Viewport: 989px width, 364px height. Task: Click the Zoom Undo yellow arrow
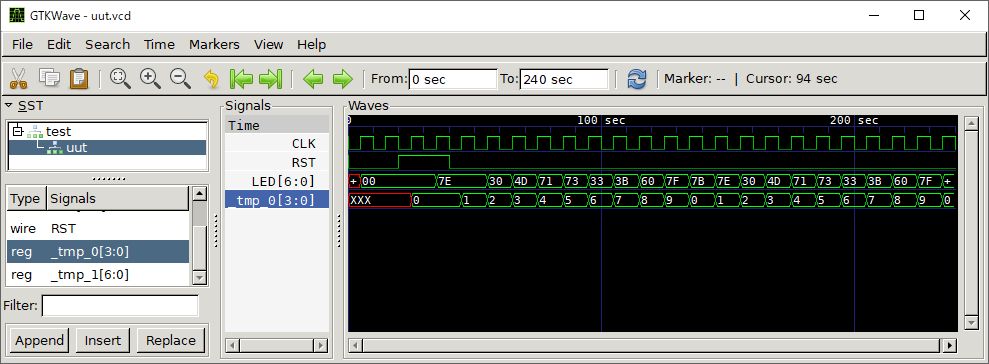pyautogui.click(x=211, y=79)
